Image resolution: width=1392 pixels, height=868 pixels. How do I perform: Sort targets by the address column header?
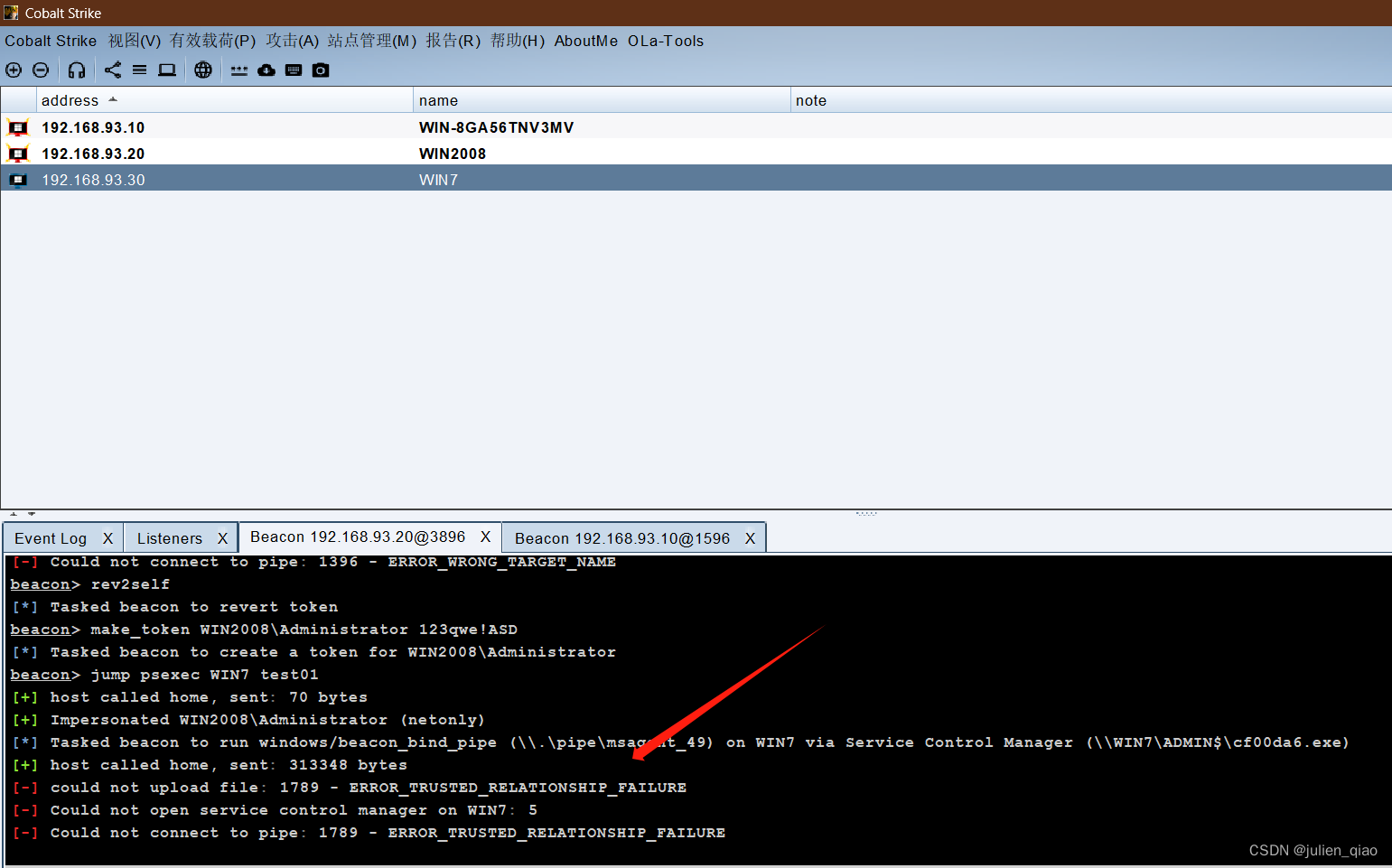click(x=224, y=100)
